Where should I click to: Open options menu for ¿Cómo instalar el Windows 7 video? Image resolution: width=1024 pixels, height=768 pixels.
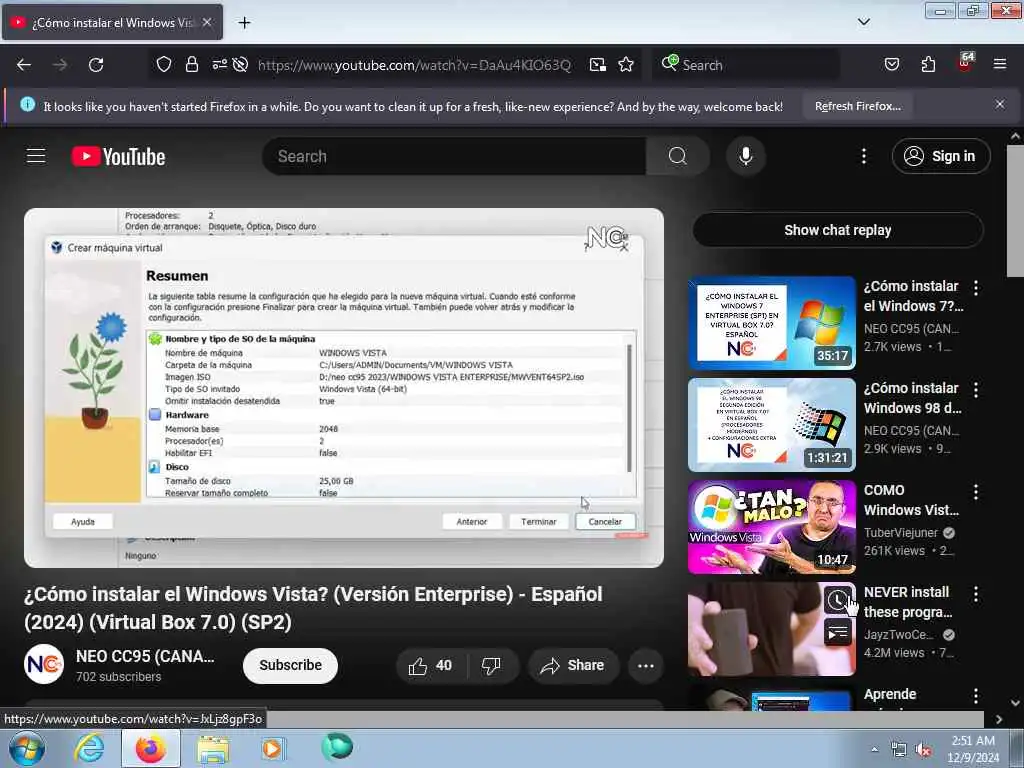[976, 287]
